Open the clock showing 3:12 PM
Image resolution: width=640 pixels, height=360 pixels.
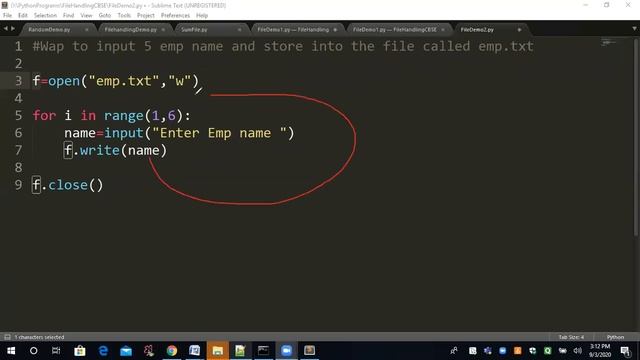pyautogui.click(x=600, y=351)
